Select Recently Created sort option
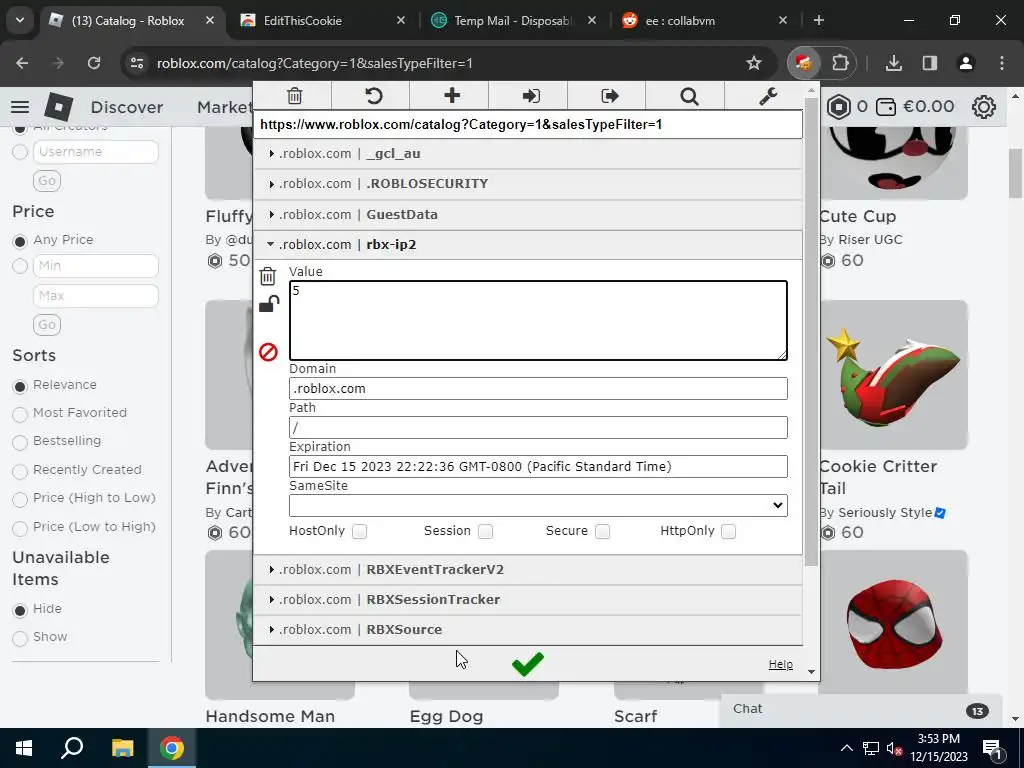 [x=20, y=471]
